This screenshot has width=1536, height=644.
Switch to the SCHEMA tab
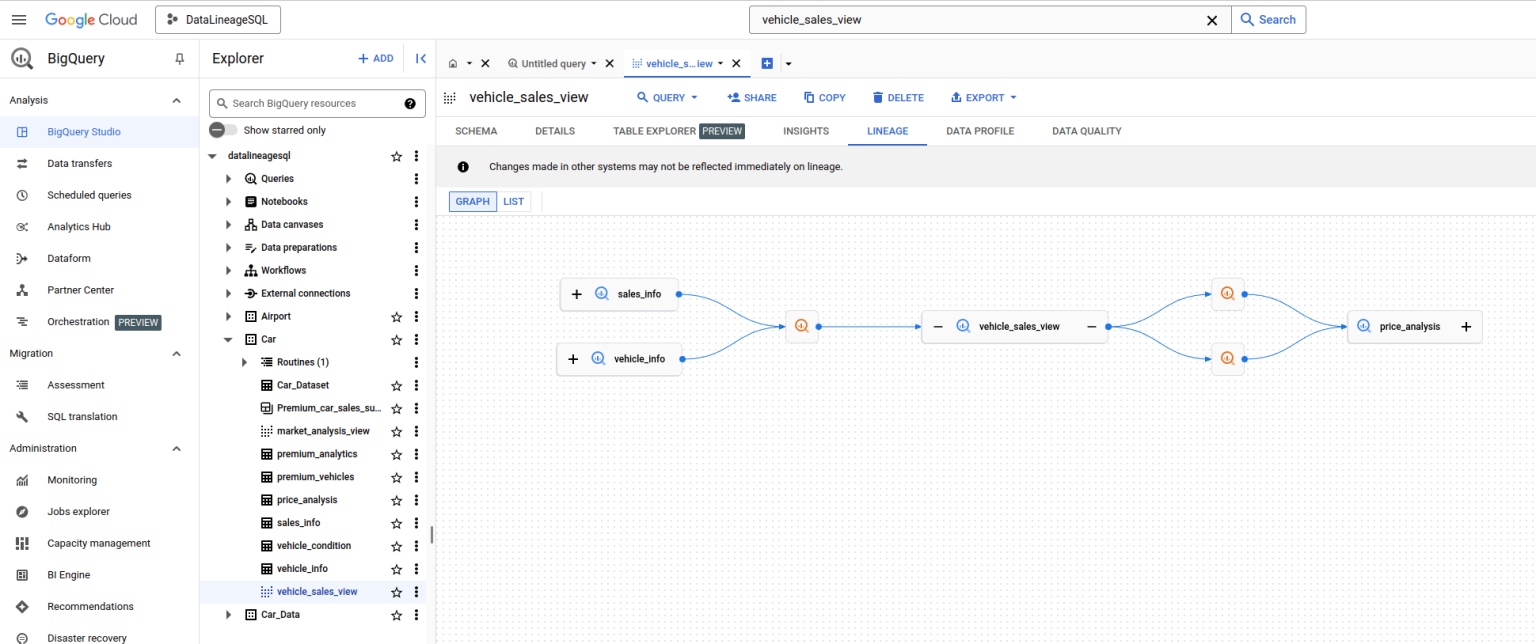tap(475, 131)
